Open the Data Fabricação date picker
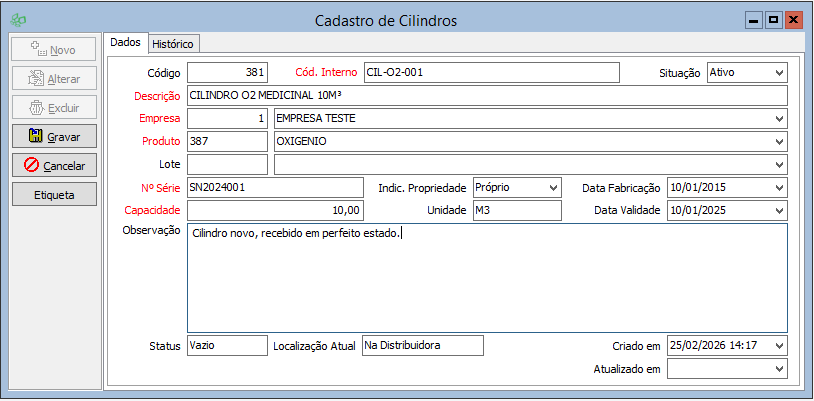 778,187
